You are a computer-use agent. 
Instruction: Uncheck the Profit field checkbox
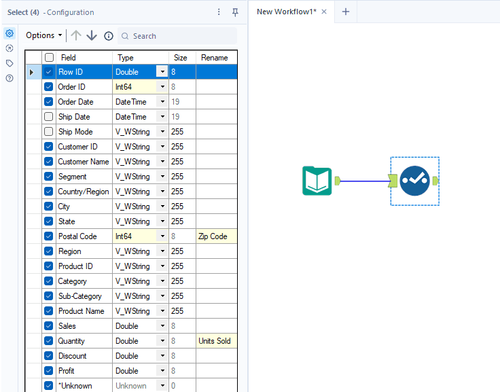(x=49, y=371)
